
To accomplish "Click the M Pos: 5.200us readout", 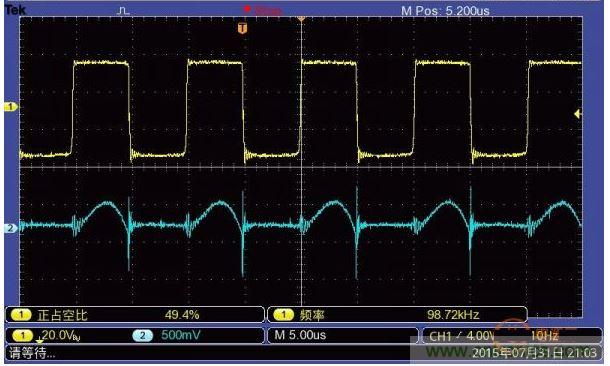I will tap(445, 11).
